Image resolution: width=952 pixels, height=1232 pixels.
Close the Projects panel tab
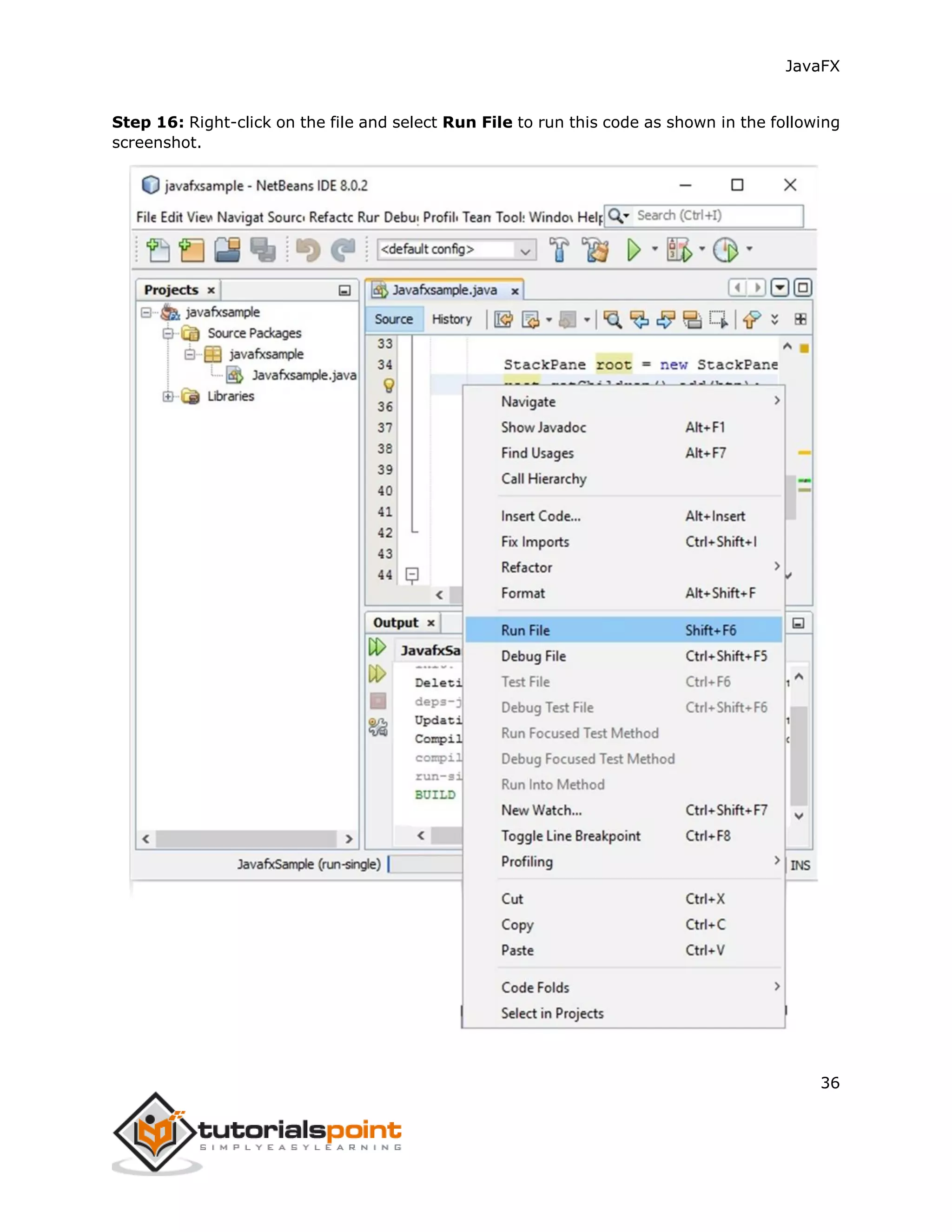click(211, 291)
